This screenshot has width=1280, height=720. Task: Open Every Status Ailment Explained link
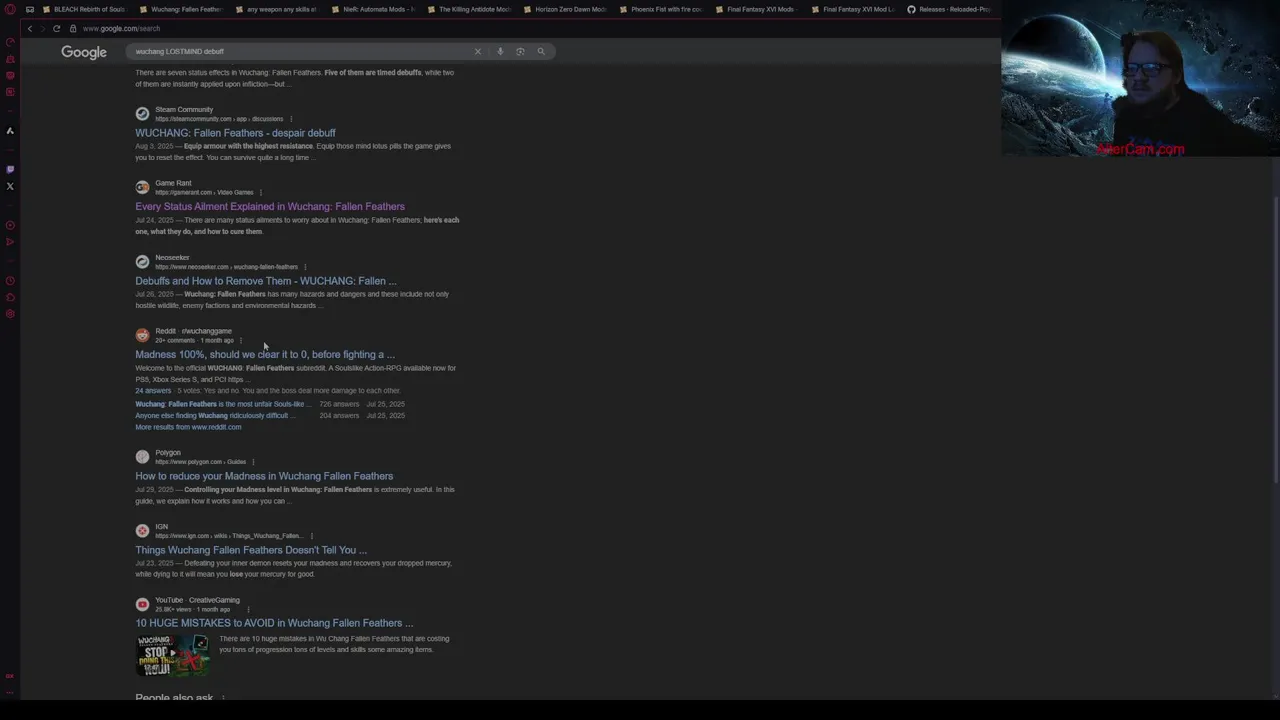click(x=270, y=207)
